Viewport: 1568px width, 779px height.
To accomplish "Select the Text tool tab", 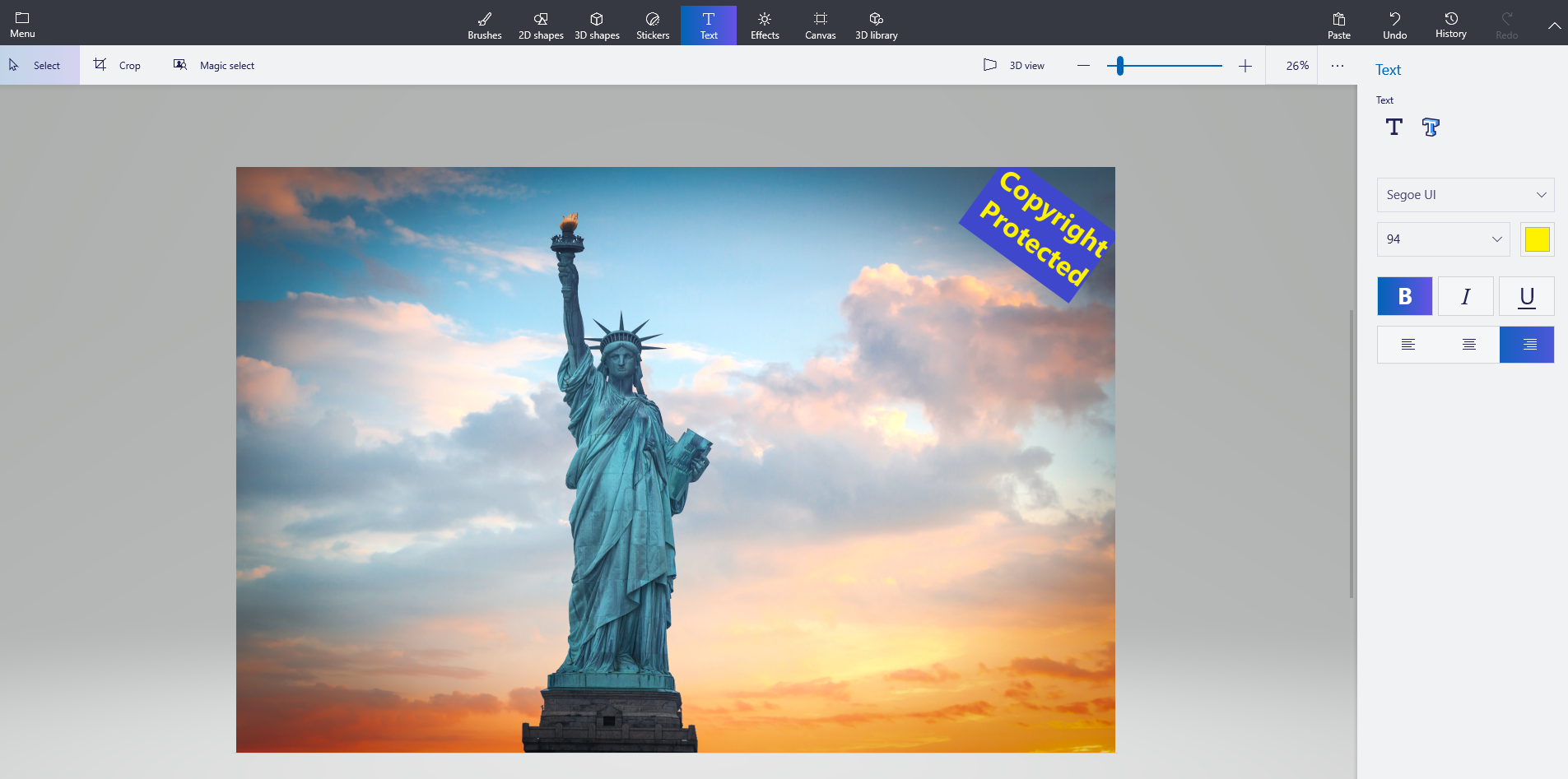I will (709, 26).
